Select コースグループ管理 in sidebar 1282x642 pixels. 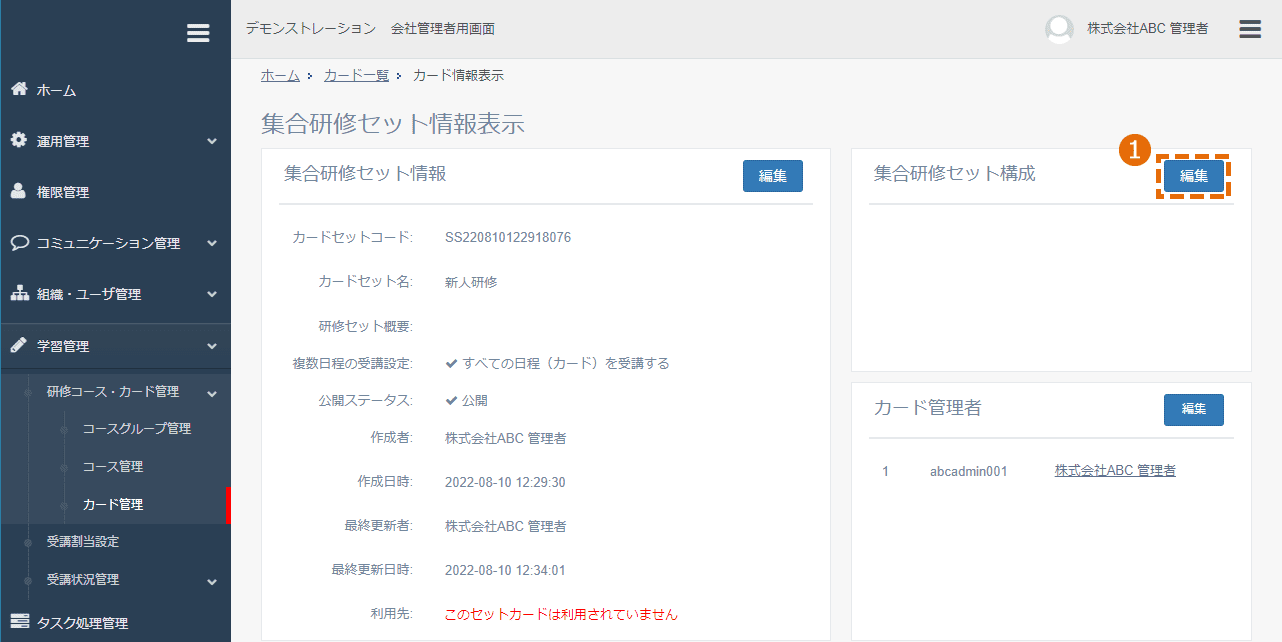tap(137, 429)
